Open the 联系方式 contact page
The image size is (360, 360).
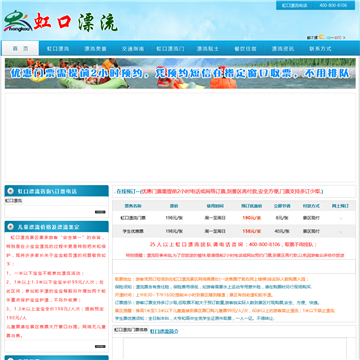320,49
